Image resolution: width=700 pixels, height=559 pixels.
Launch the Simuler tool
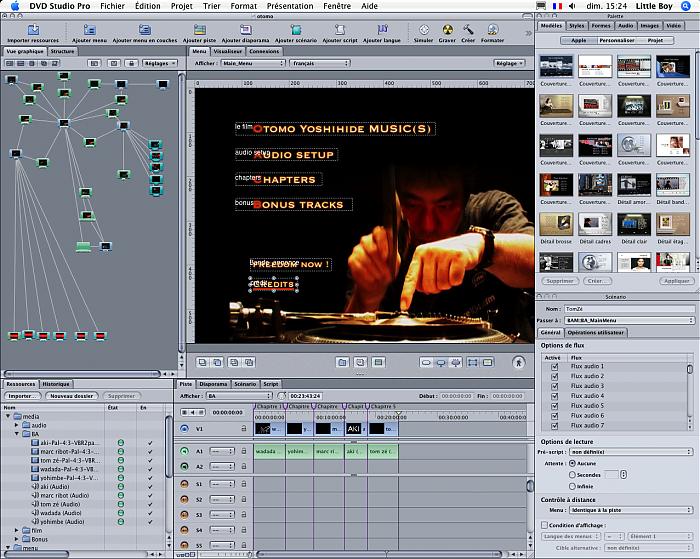click(x=424, y=30)
